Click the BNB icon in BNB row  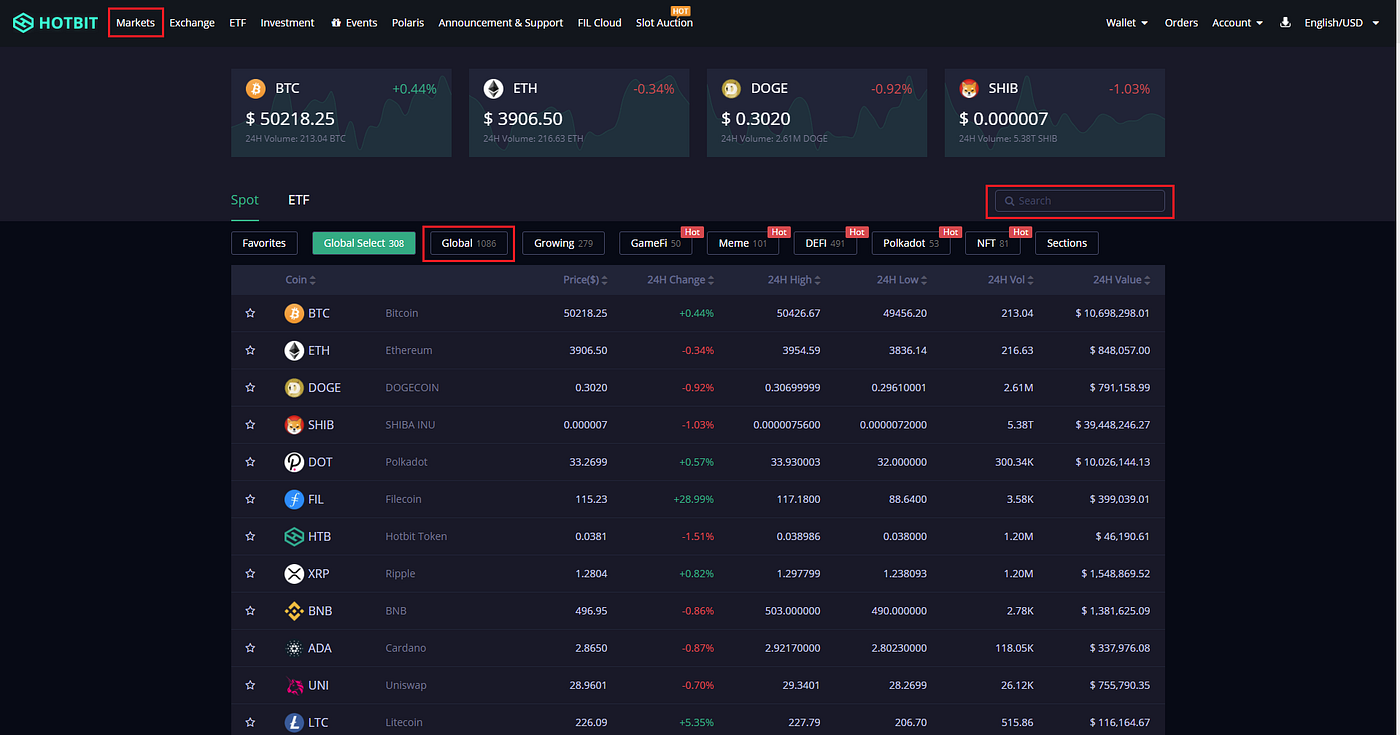[x=294, y=611]
